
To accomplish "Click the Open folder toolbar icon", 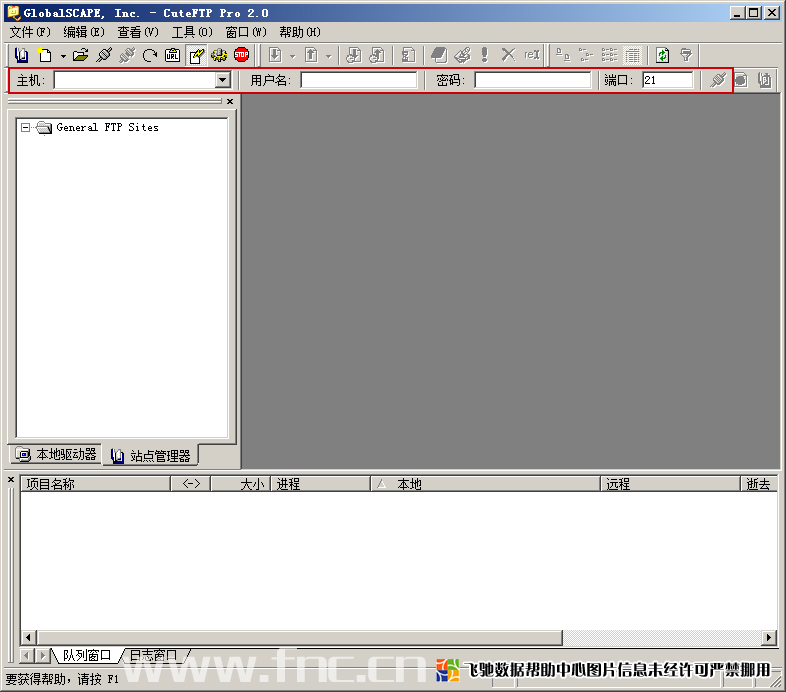I will (x=80, y=55).
